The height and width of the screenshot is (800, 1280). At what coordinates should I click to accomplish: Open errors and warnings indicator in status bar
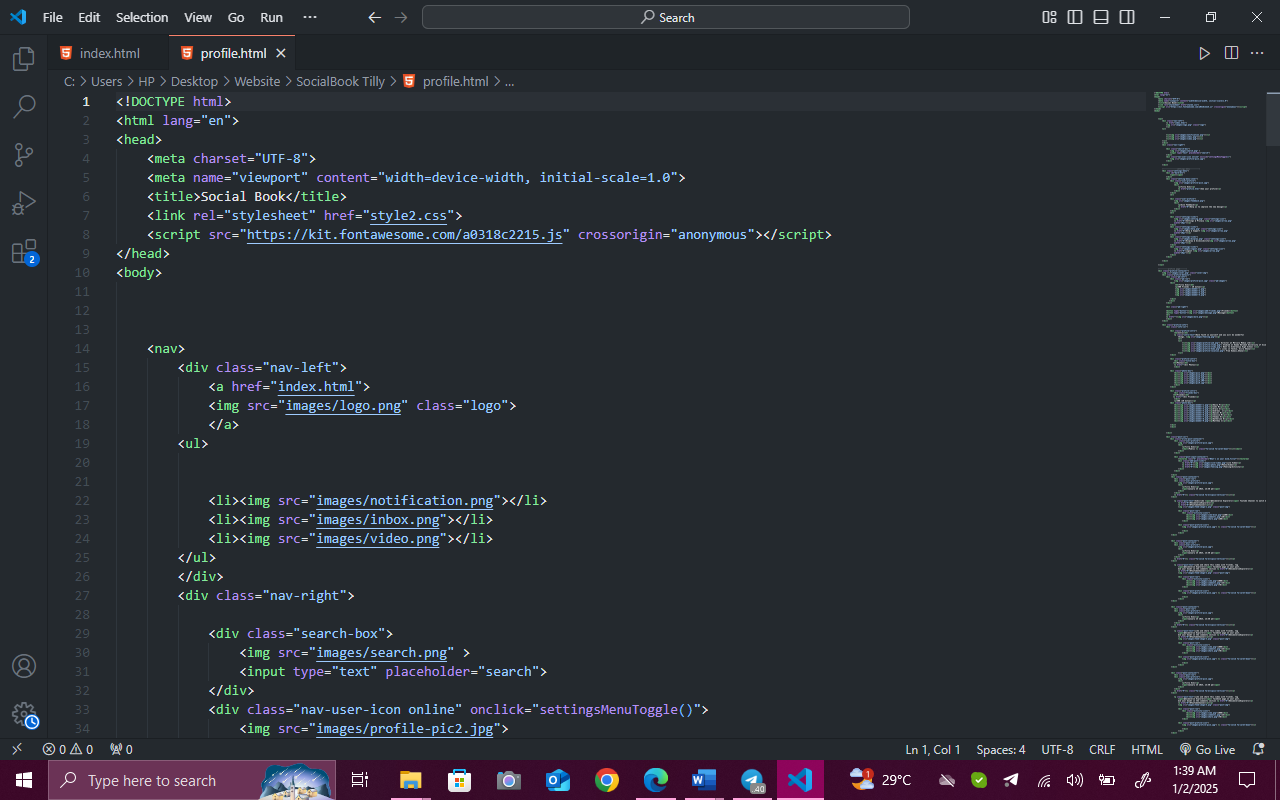(68, 749)
